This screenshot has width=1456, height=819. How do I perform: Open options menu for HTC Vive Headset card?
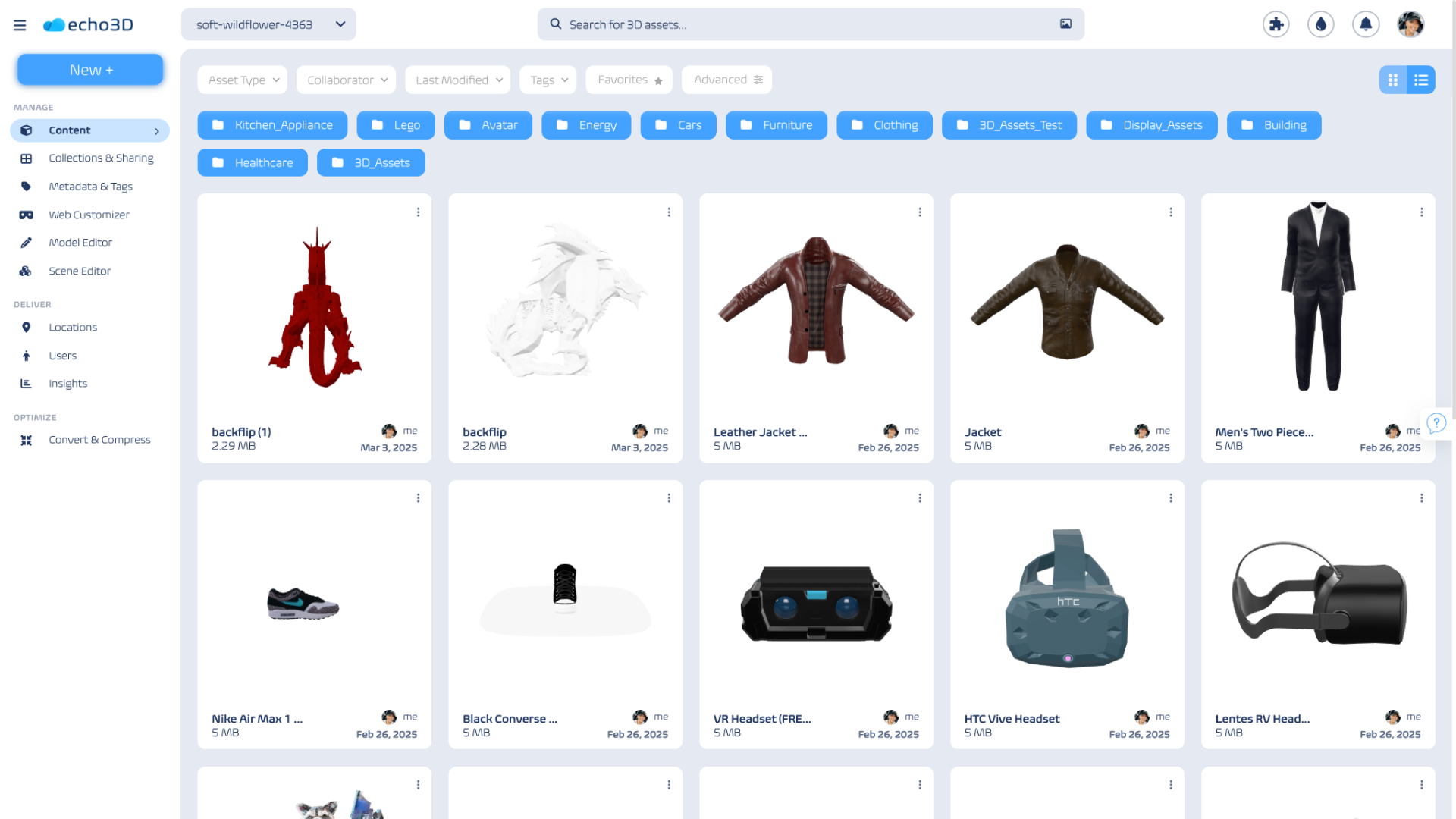click(1171, 498)
